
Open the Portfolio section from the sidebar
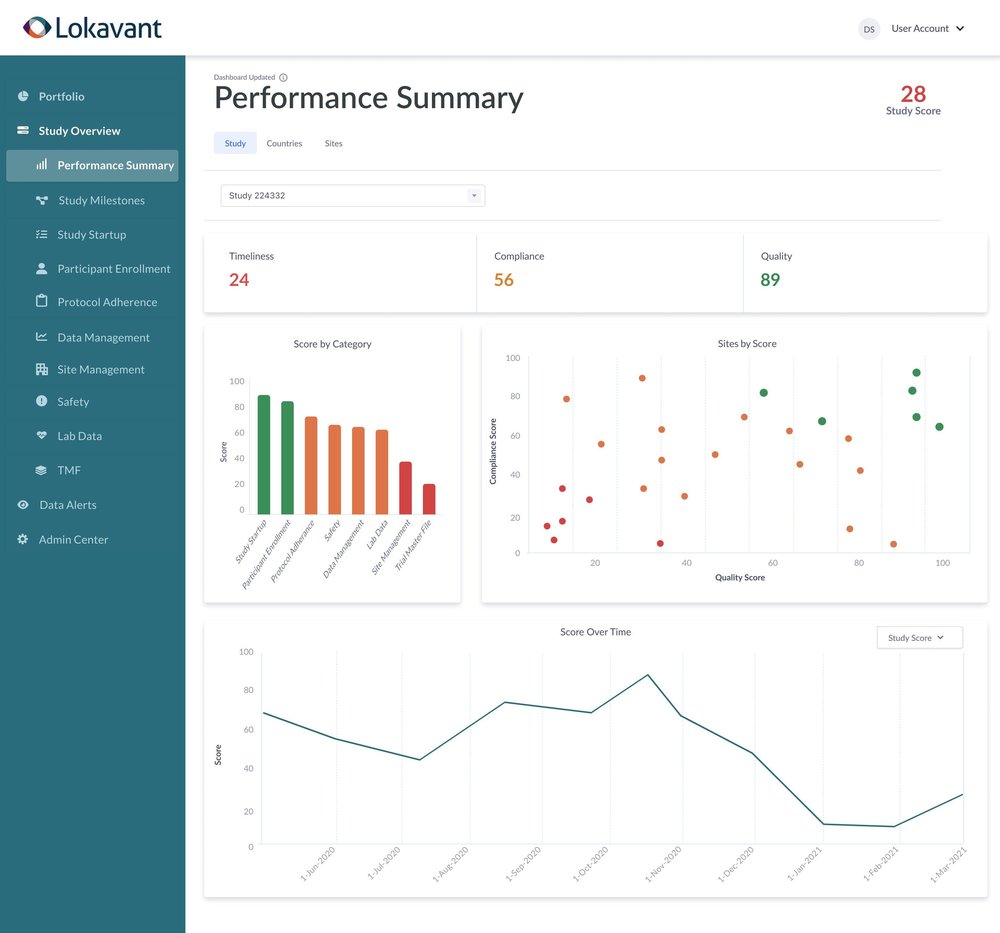pos(60,96)
